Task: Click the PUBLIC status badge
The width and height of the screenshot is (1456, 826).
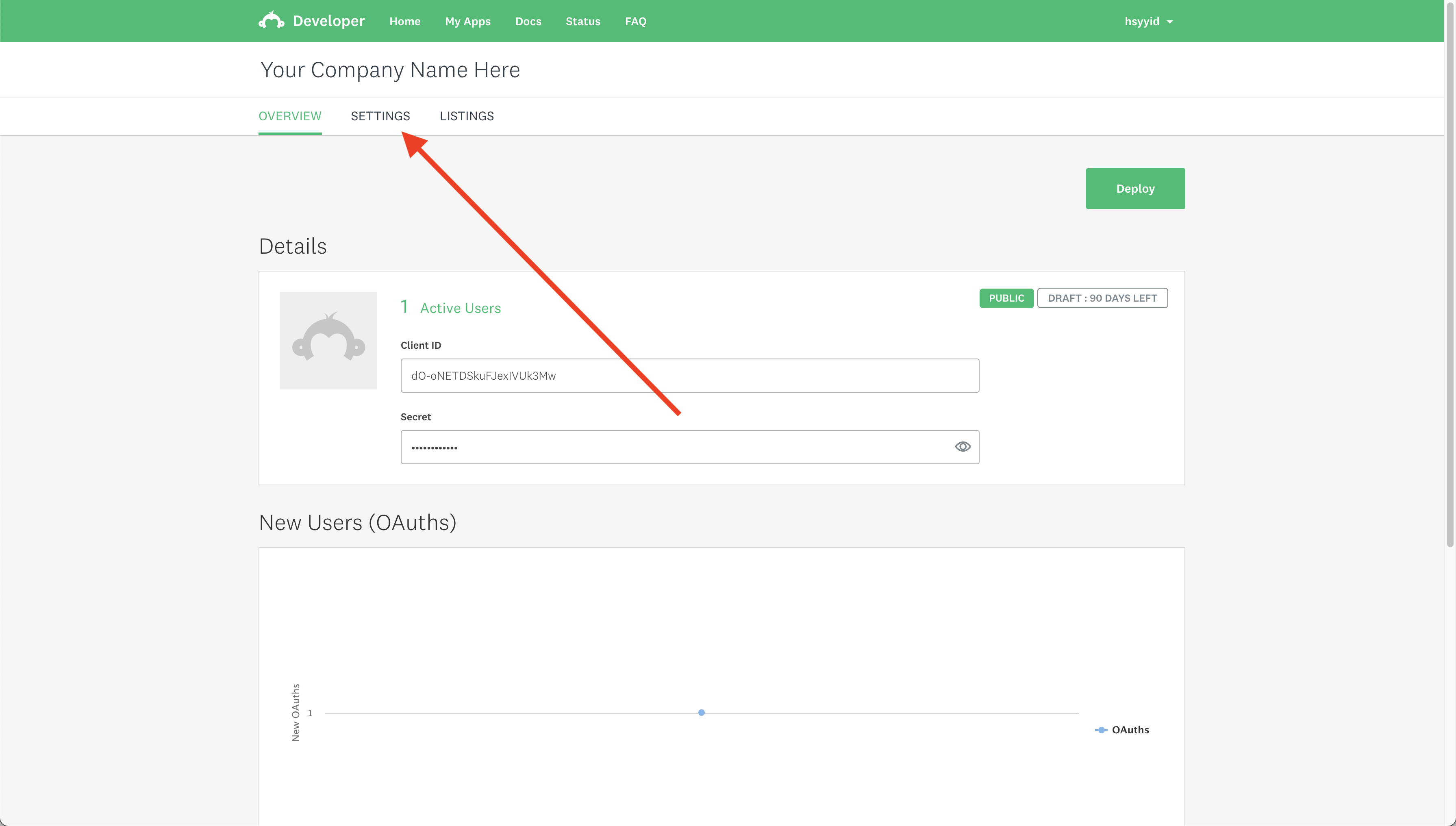Action: coord(1006,298)
